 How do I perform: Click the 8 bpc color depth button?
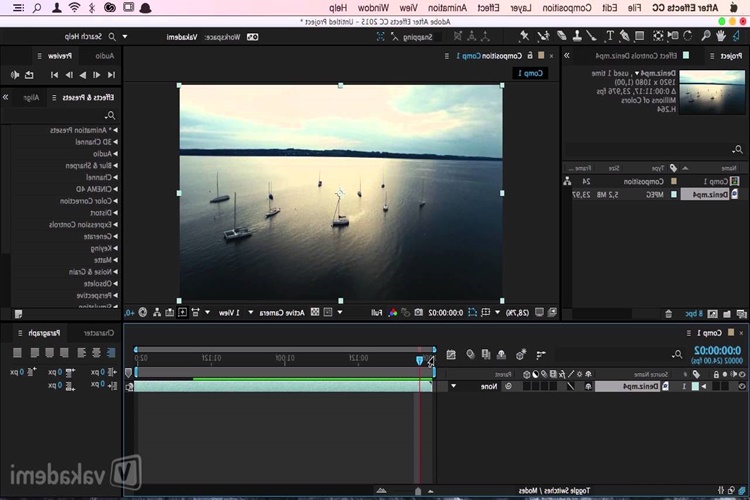pos(694,314)
